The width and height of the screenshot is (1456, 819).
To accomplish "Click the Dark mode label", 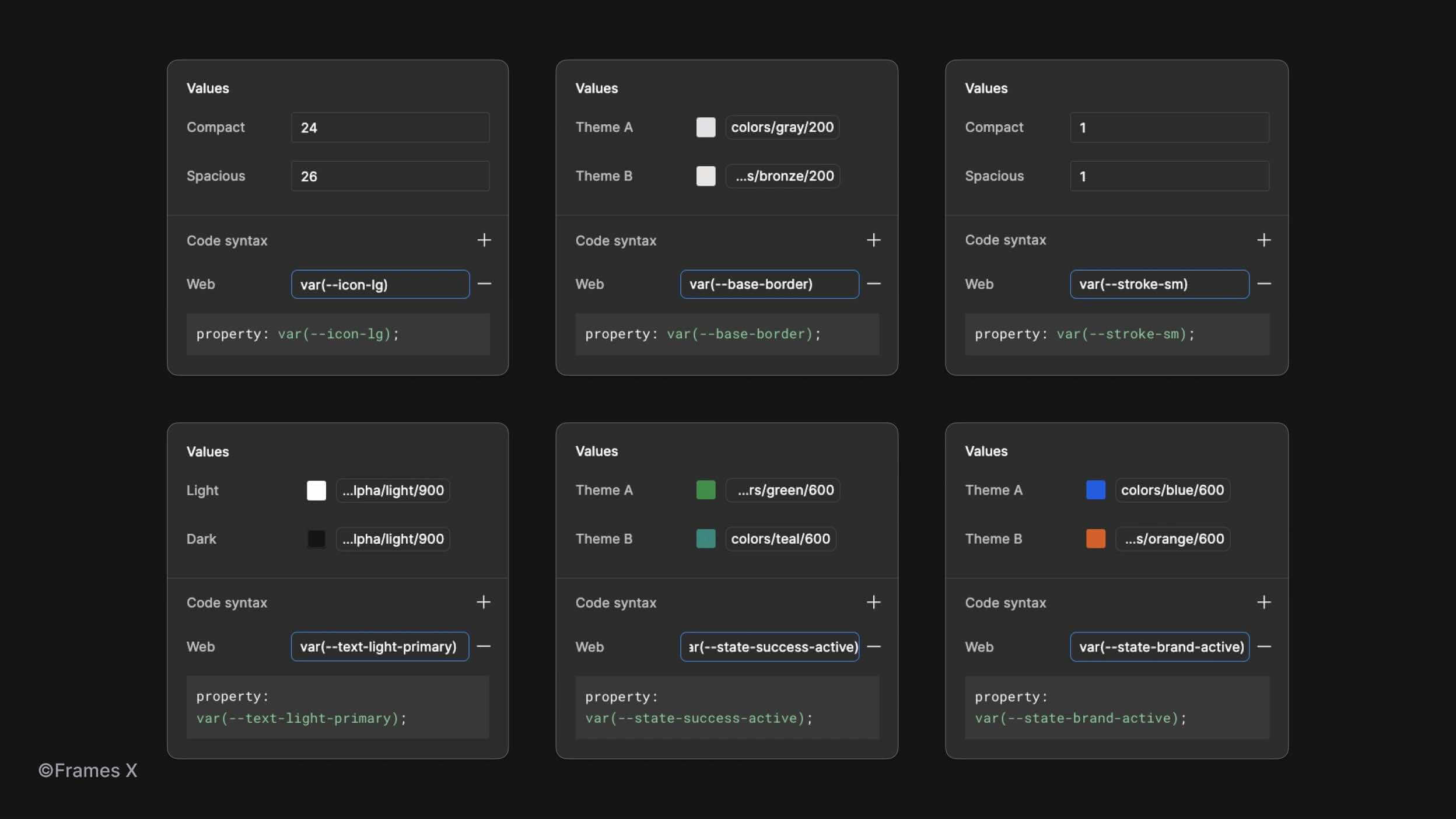I will (201, 539).
